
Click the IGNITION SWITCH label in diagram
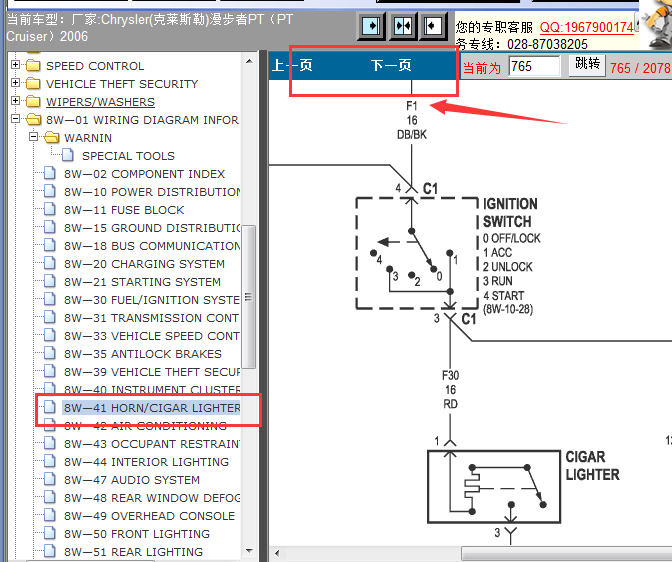(x=510, y=212)
